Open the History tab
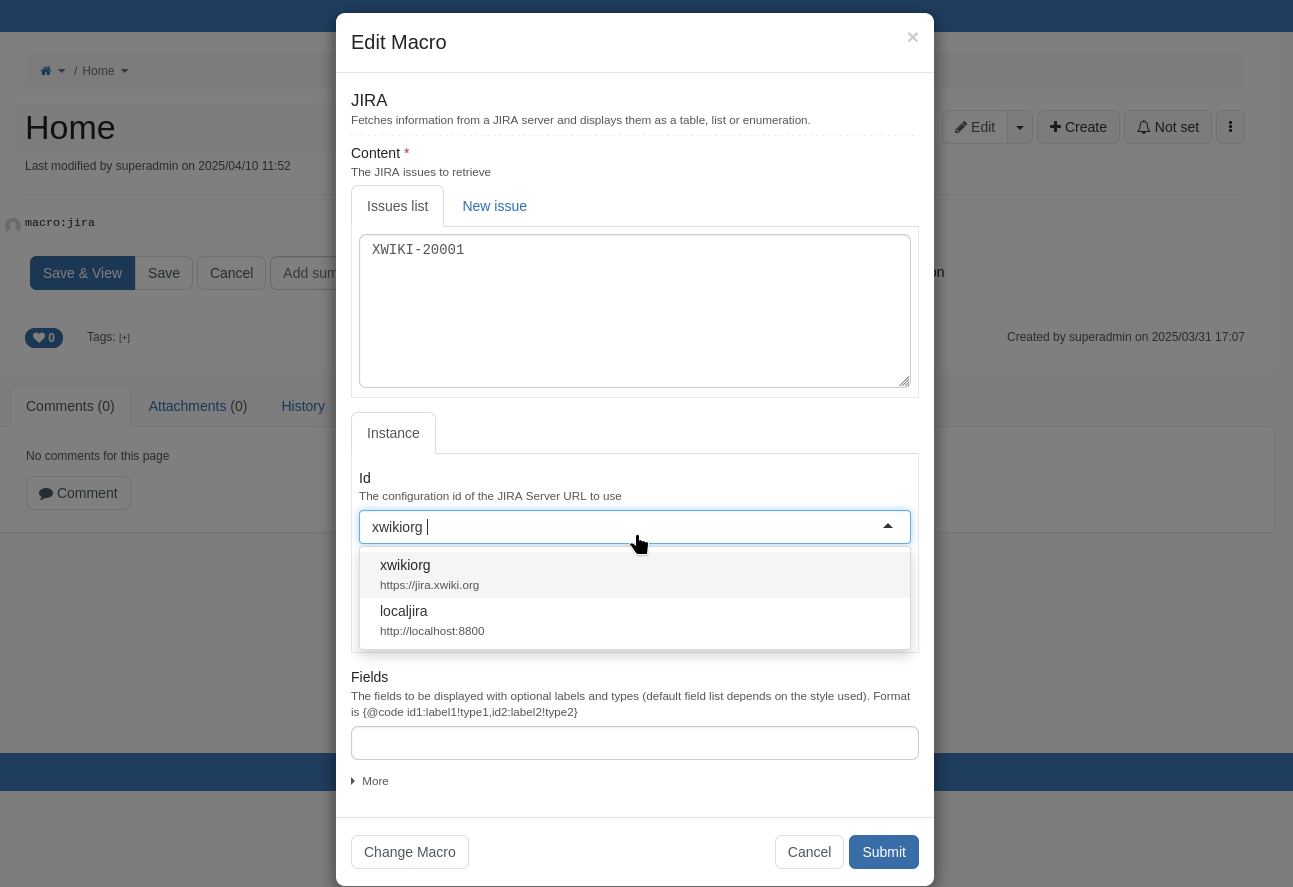 (x=303, y=406)
